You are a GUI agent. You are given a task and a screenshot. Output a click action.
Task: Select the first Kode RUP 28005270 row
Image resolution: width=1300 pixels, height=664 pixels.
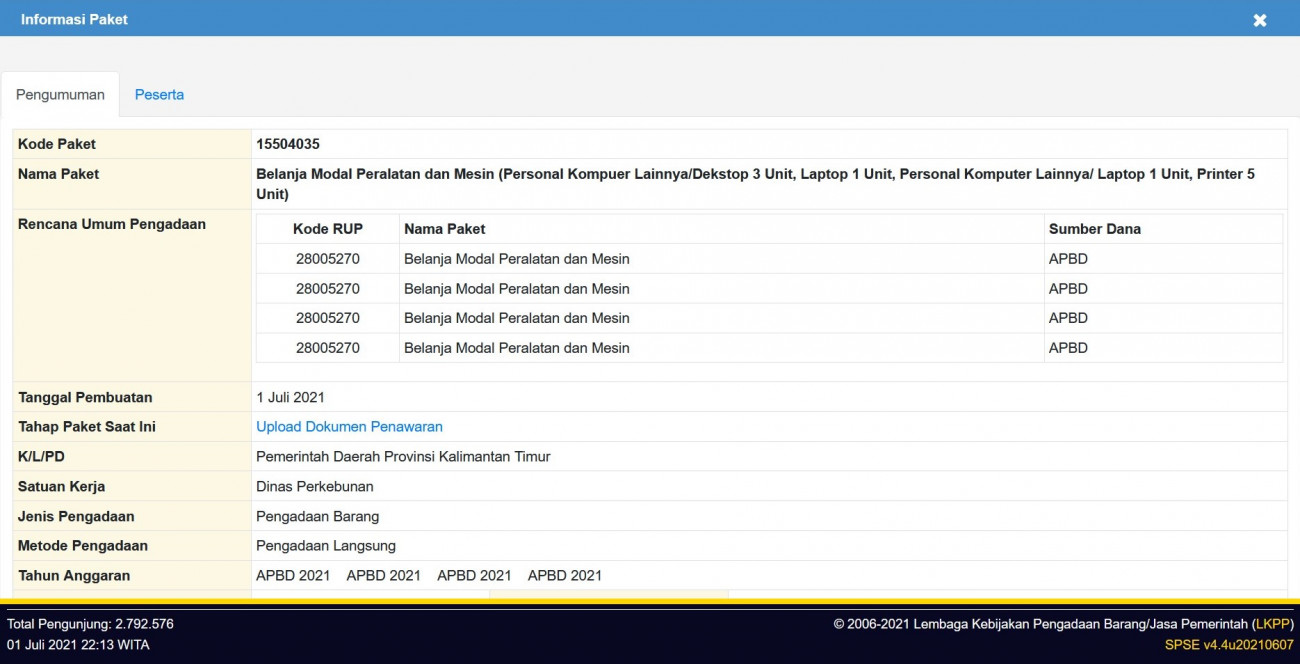click(328, 258)
